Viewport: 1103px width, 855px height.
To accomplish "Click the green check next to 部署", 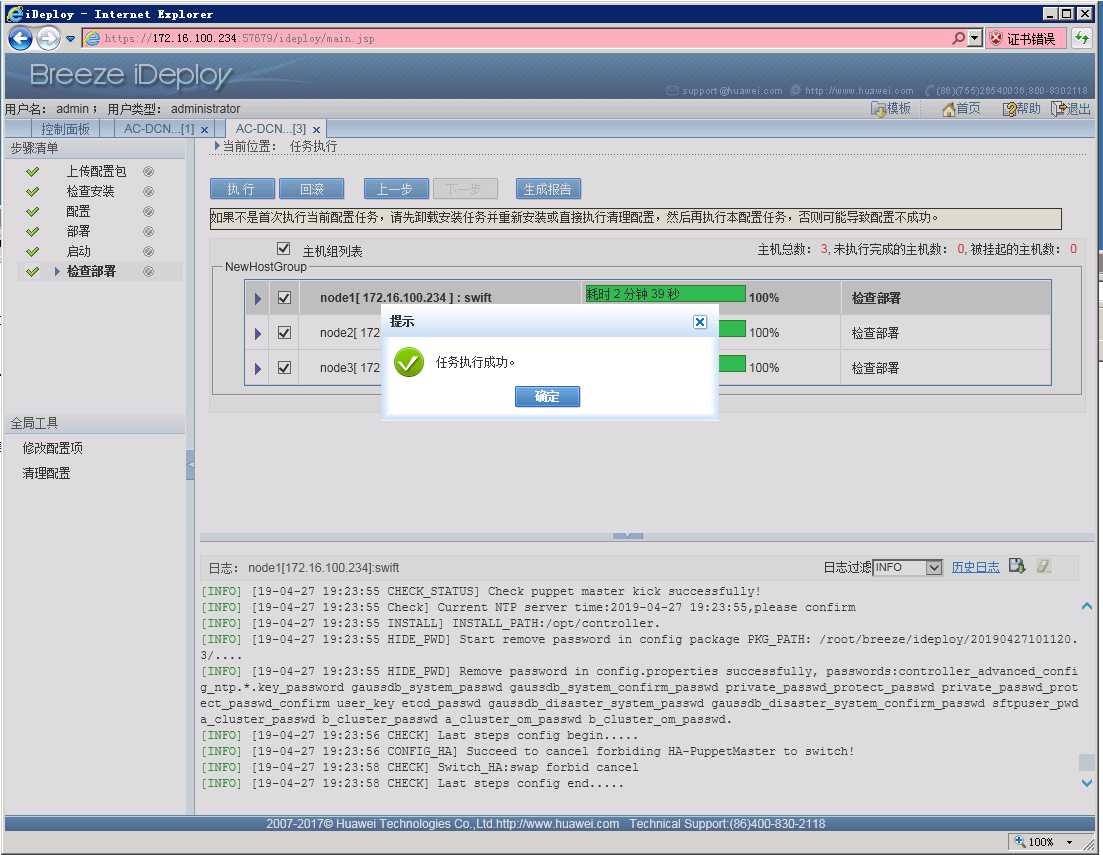I will pos(32,232).
